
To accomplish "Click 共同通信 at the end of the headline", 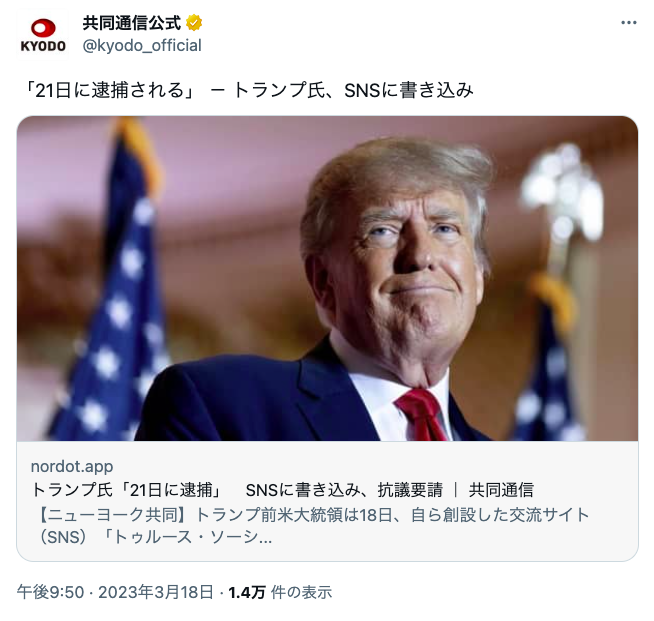I will point(501,490).
